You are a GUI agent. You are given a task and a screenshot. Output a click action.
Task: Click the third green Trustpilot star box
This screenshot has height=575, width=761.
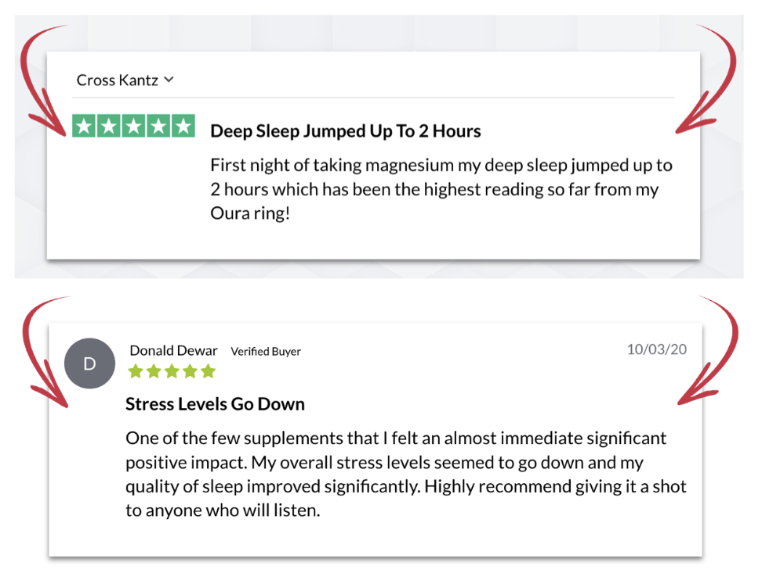click(x=133, y=126)
